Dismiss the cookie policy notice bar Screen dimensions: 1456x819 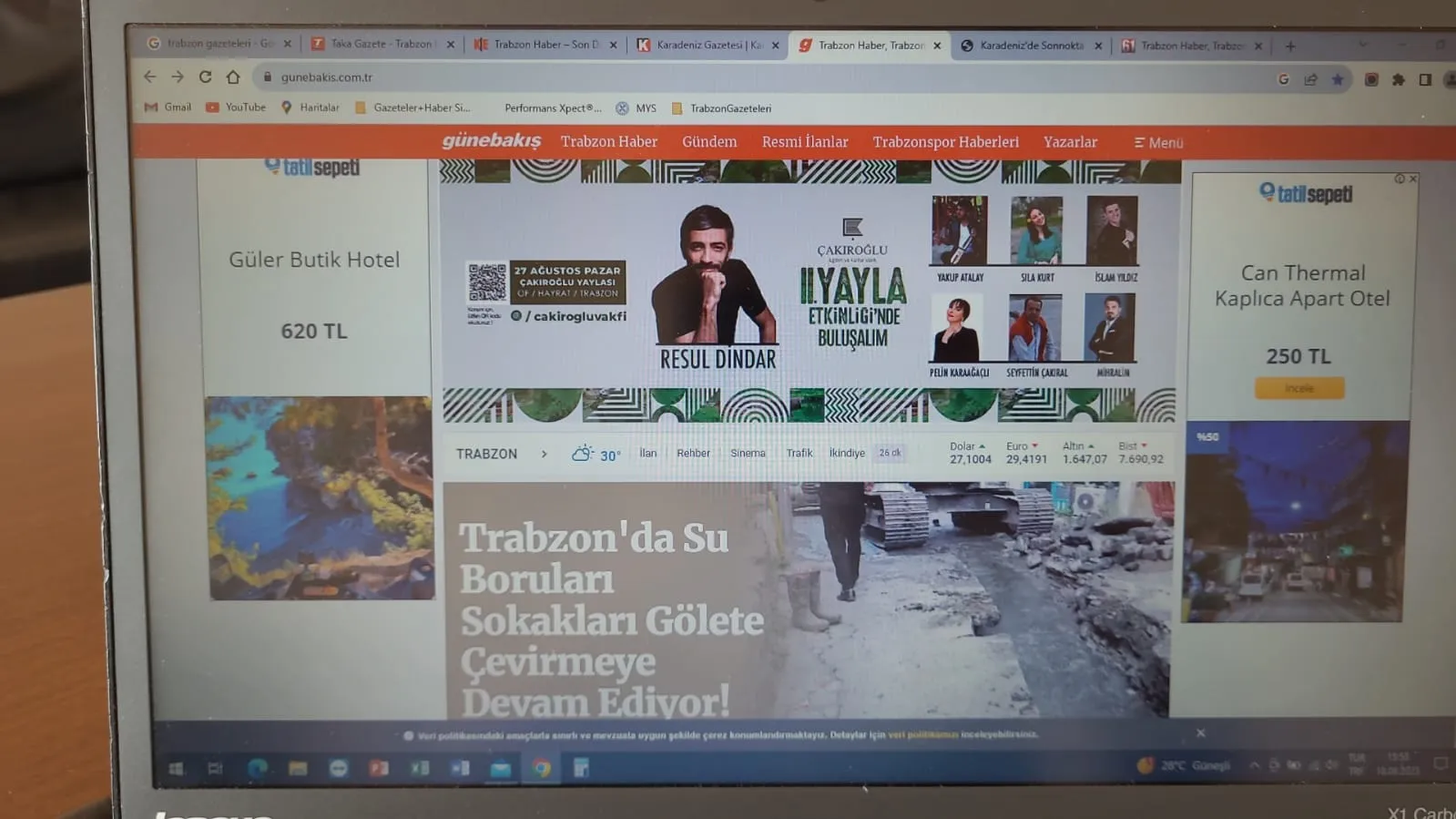click(x=1200, y=732)
